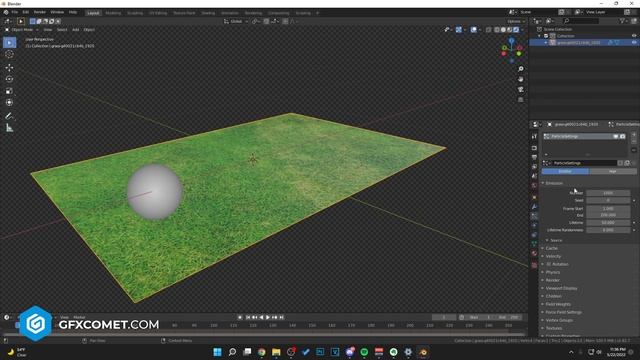Switch to rendered viewport shading
640x360 pixels.
[516, 30]
